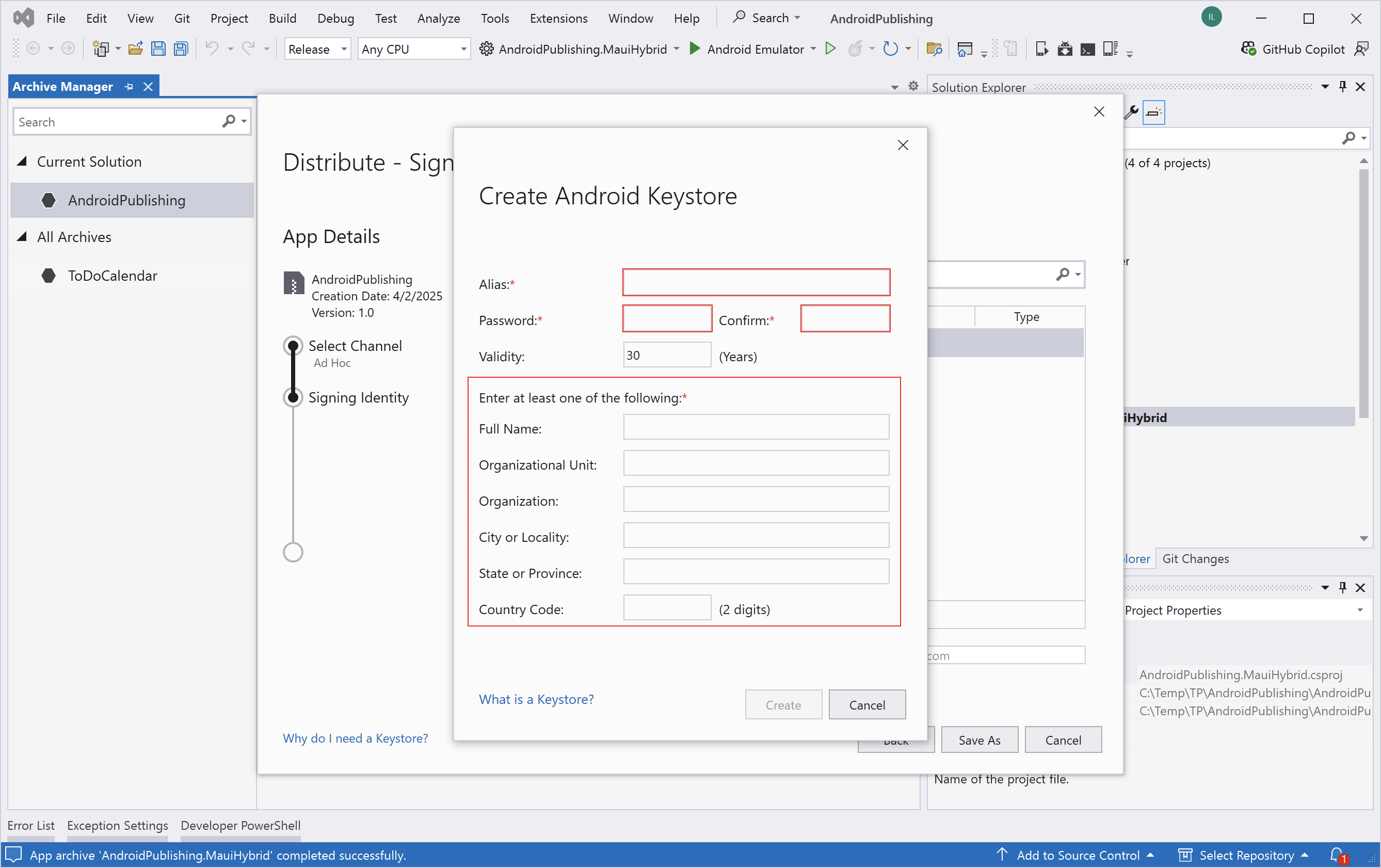
Task: Toggle the Solution Explorer preview selected items icon
Action: (x=1153, y=112)
